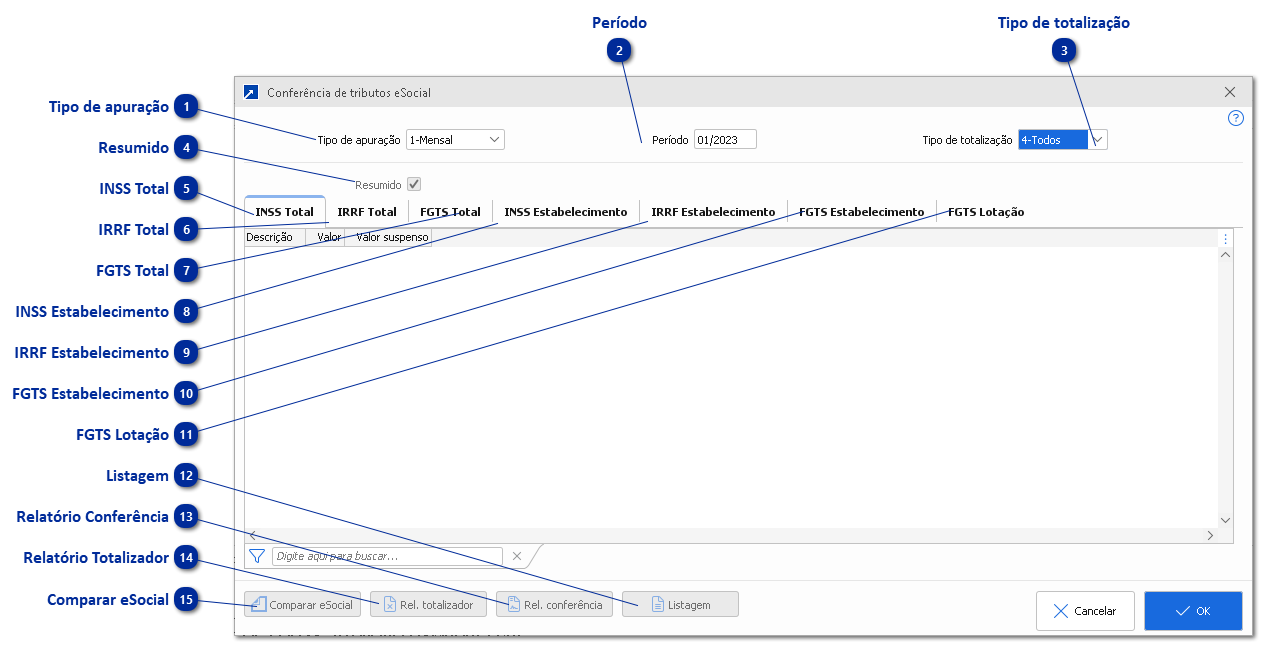Open the FGTS Estabelecimento tab
The width and height of the screenshot is (1276, 652).
tap(861, 212)
